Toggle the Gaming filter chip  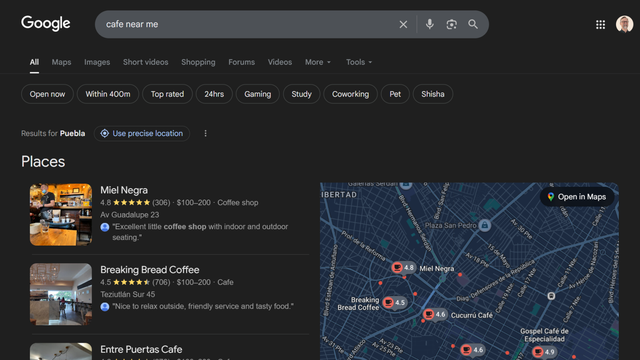(258, 94)
